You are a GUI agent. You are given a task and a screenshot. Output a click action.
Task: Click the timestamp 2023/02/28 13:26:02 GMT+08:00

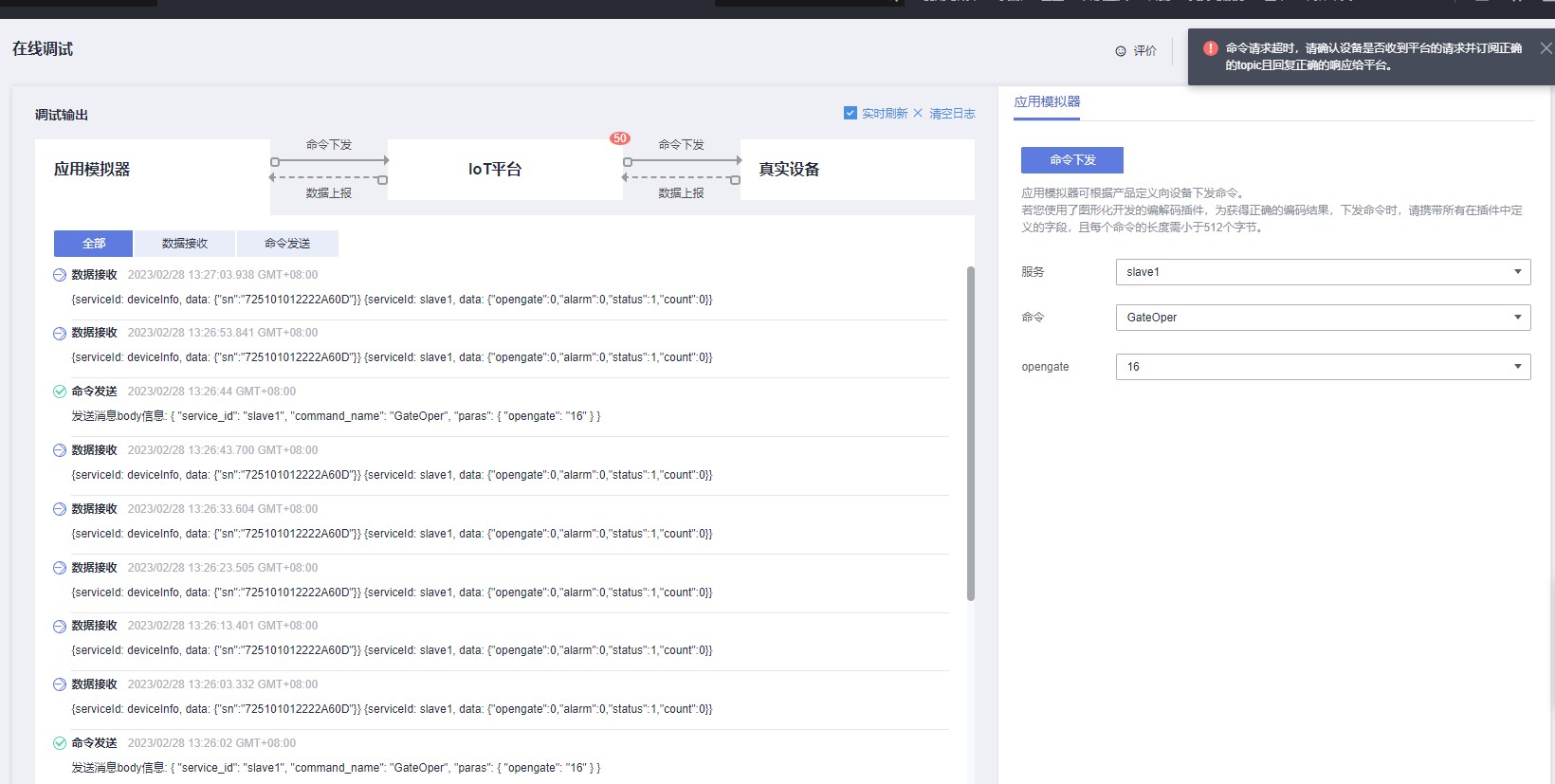click(x=211, y=743)
